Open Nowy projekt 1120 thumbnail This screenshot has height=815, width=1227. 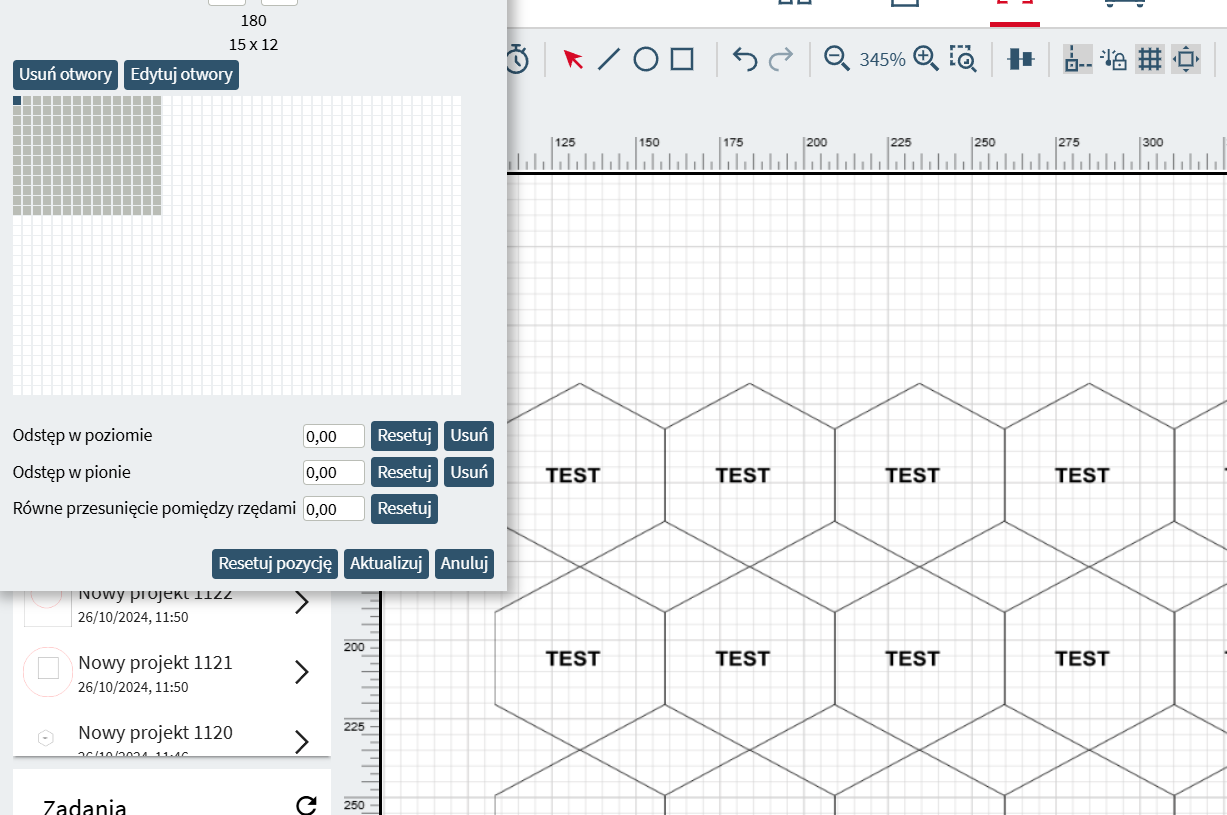tap(46, 738)
